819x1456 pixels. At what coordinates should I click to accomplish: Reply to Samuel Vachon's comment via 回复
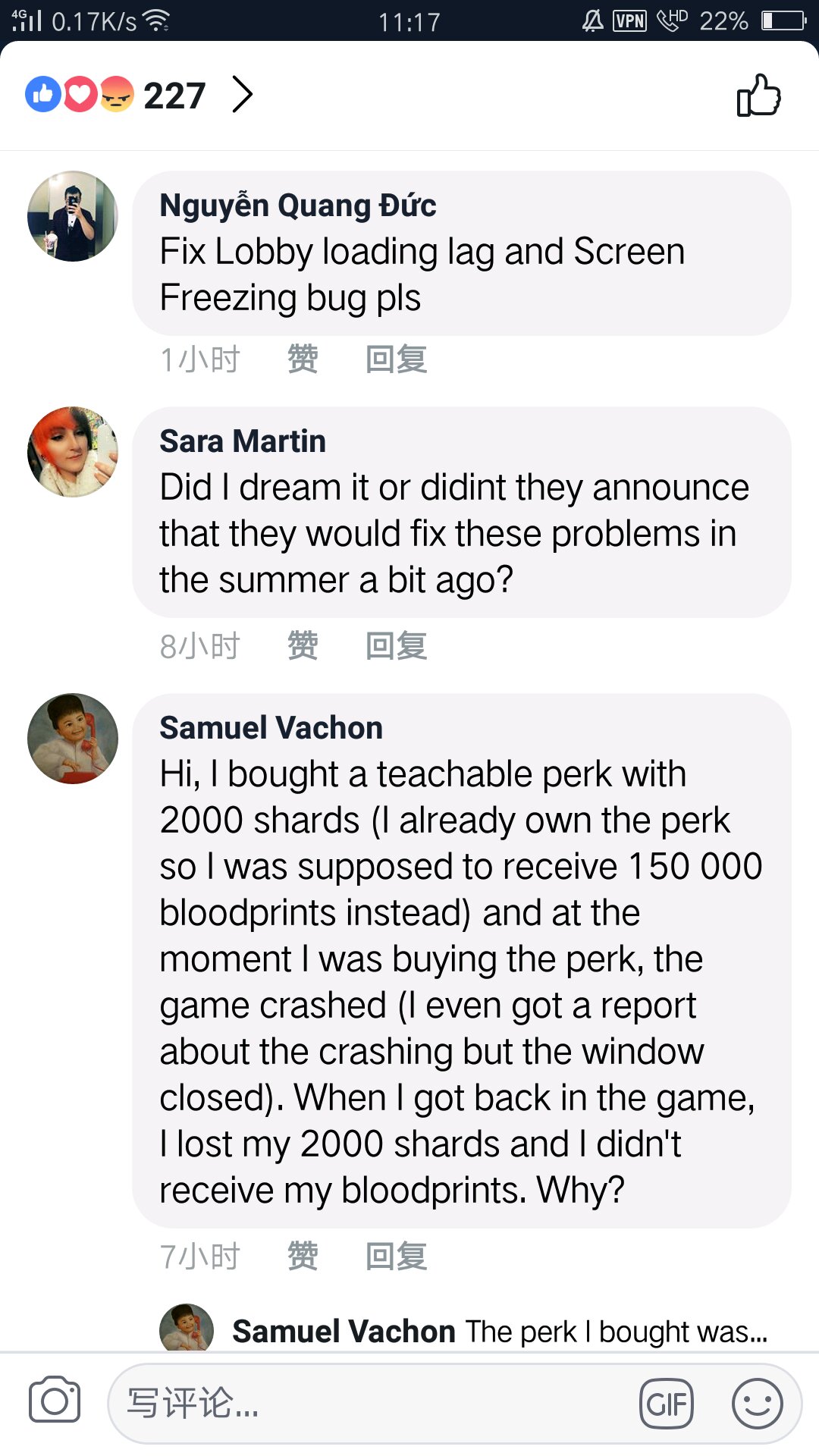tap(396, 1257)
